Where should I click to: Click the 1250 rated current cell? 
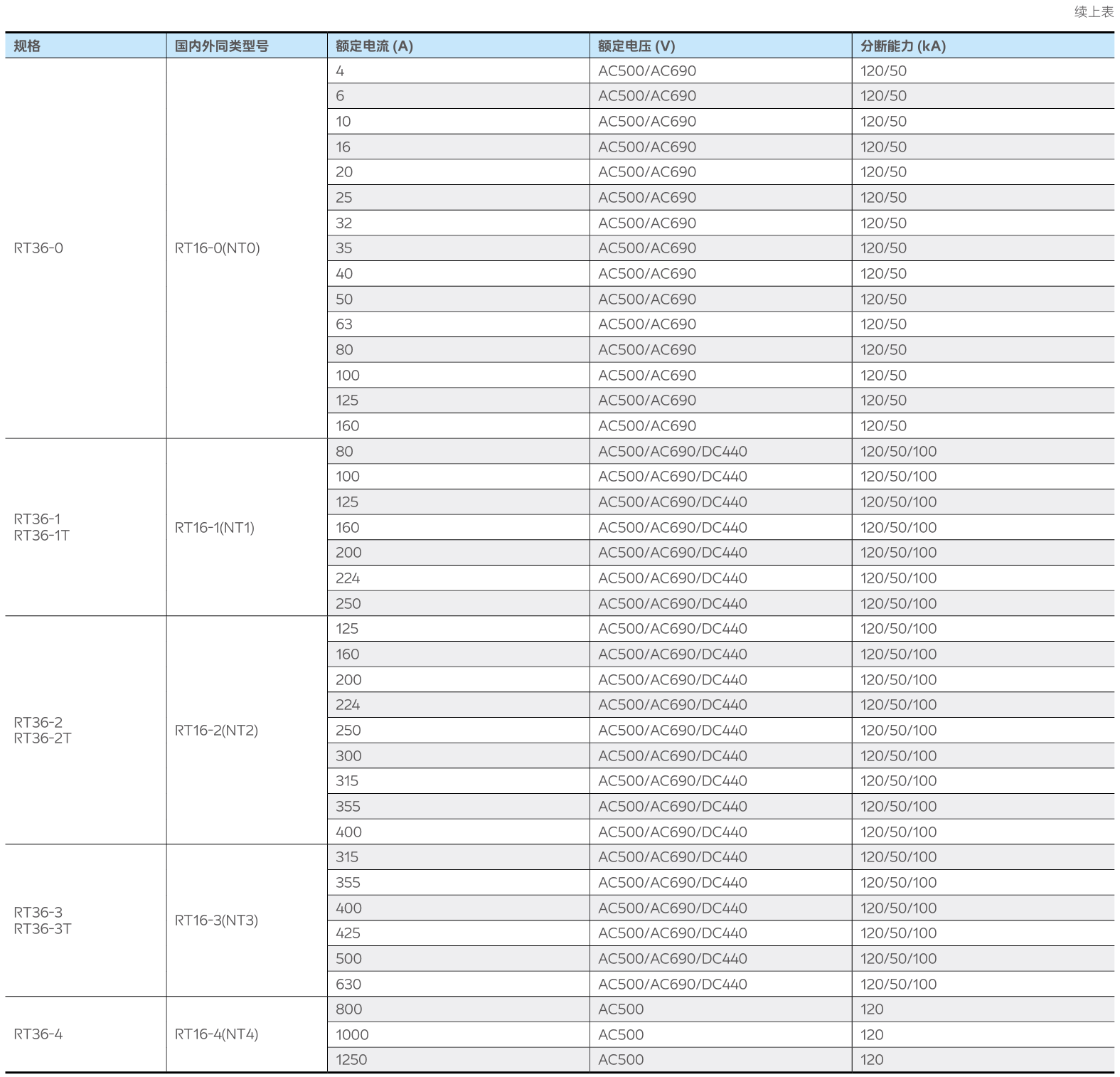click(x=351, y=1060)
